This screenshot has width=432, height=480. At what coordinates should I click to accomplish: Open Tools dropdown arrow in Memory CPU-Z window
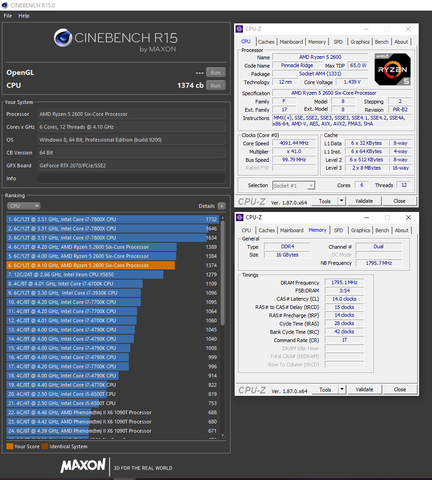click(342, 389)
